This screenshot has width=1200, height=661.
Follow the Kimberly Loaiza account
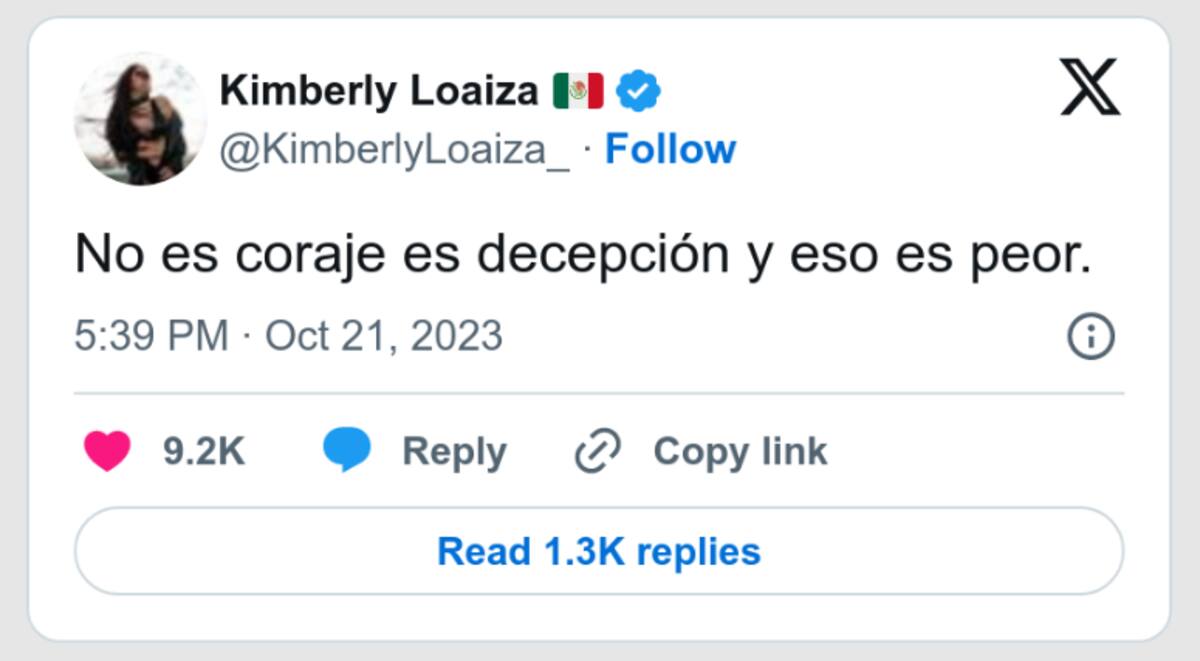[670, 150]
